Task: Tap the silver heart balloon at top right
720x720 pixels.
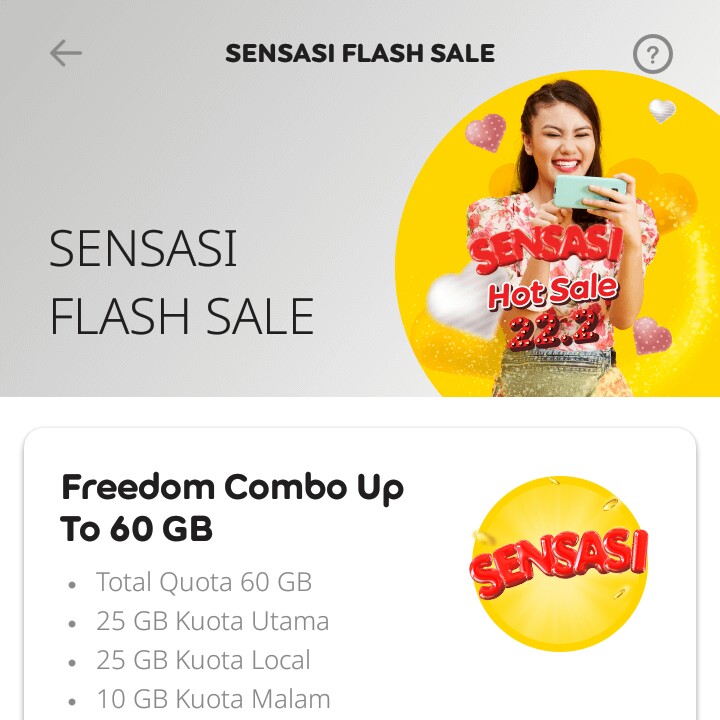Action: coord(662,111)
